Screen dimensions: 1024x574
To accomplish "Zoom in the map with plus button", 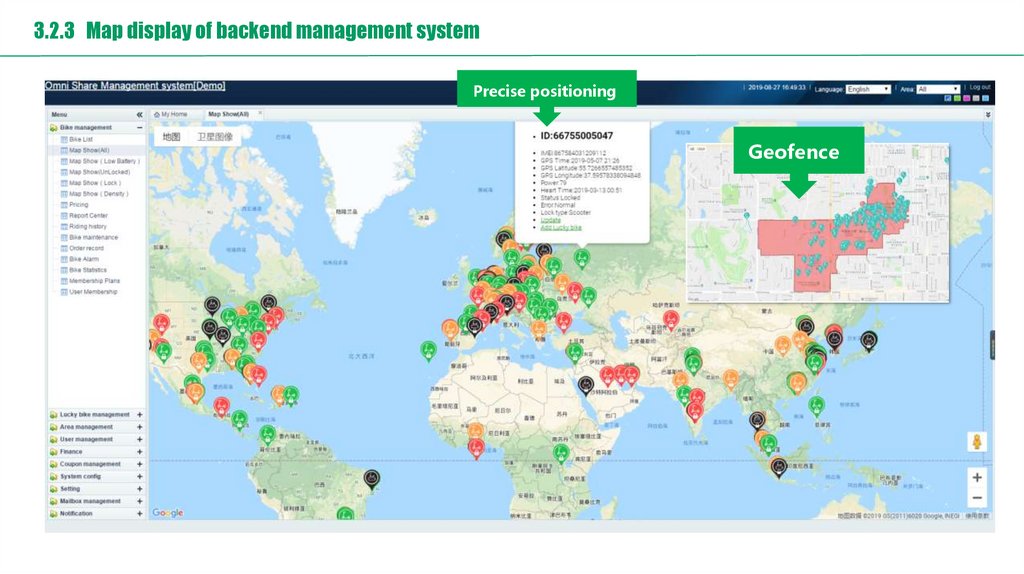I will 976,477.
